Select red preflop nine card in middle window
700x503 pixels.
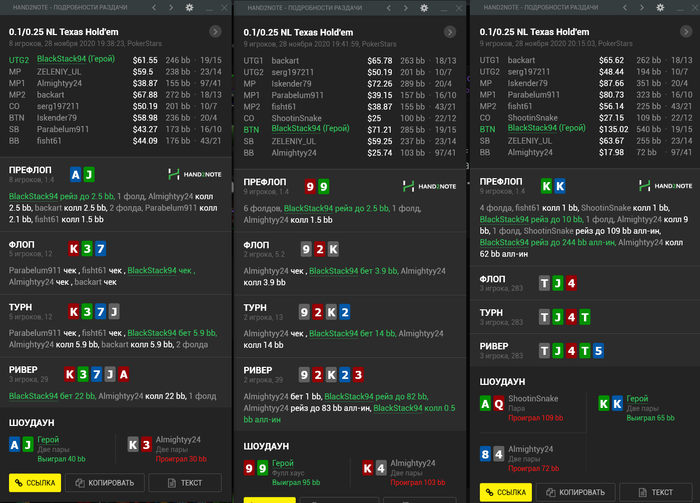click(310, 187)
